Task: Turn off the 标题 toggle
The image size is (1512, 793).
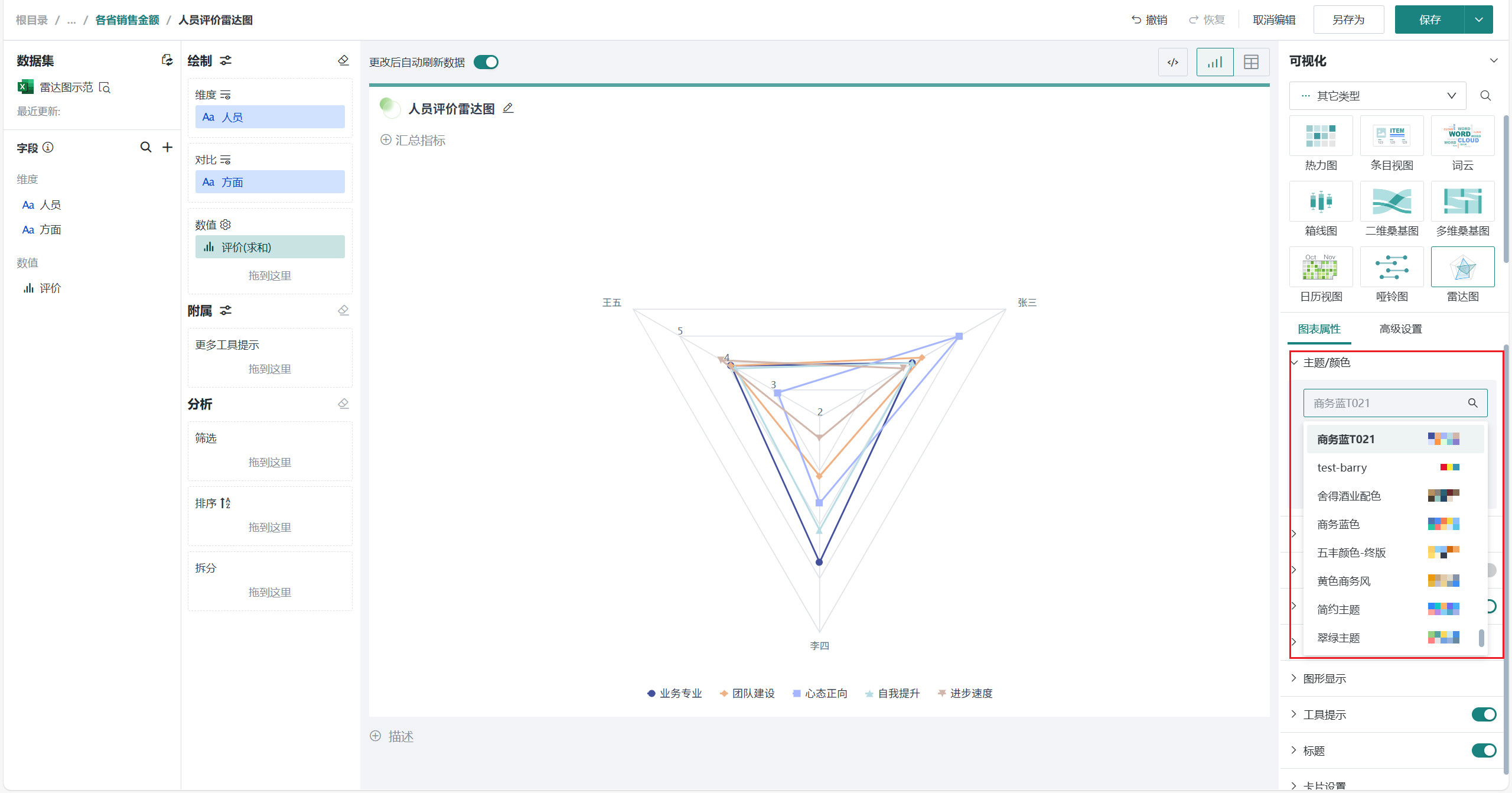Action: click(1483, 750)
